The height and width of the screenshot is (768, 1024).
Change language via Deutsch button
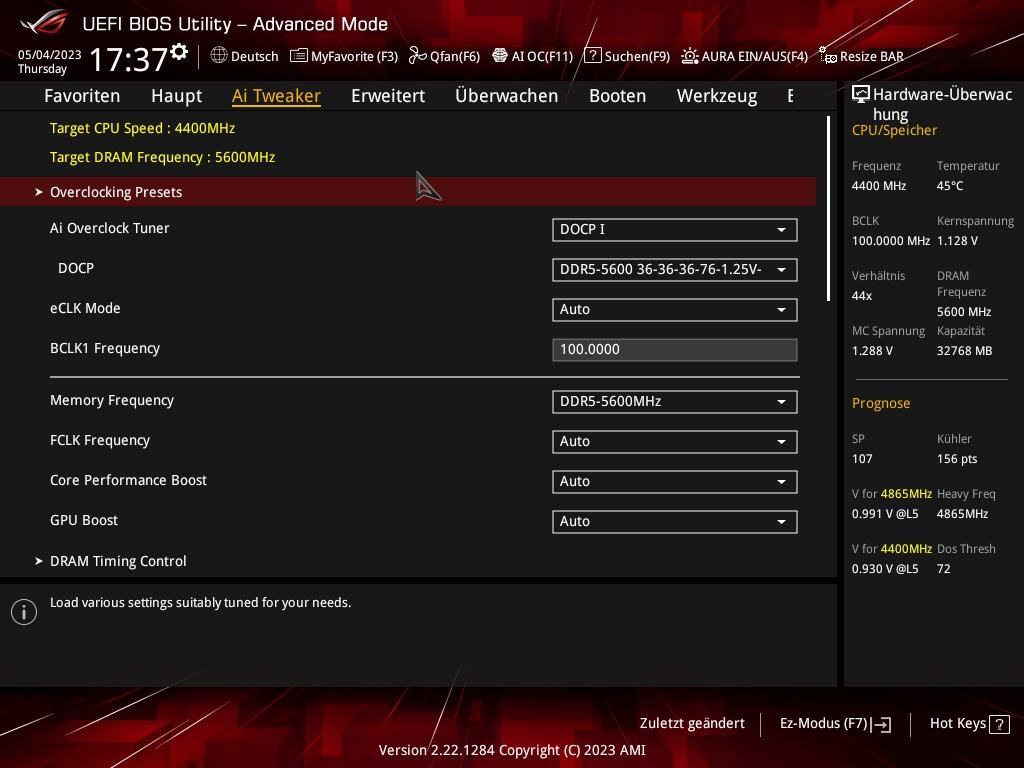pyautogui.click(x=245, y=56)
